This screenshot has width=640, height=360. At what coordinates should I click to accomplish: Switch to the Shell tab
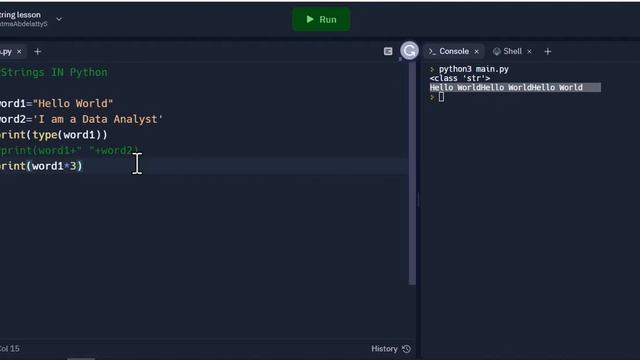click(x=507, y=51)
